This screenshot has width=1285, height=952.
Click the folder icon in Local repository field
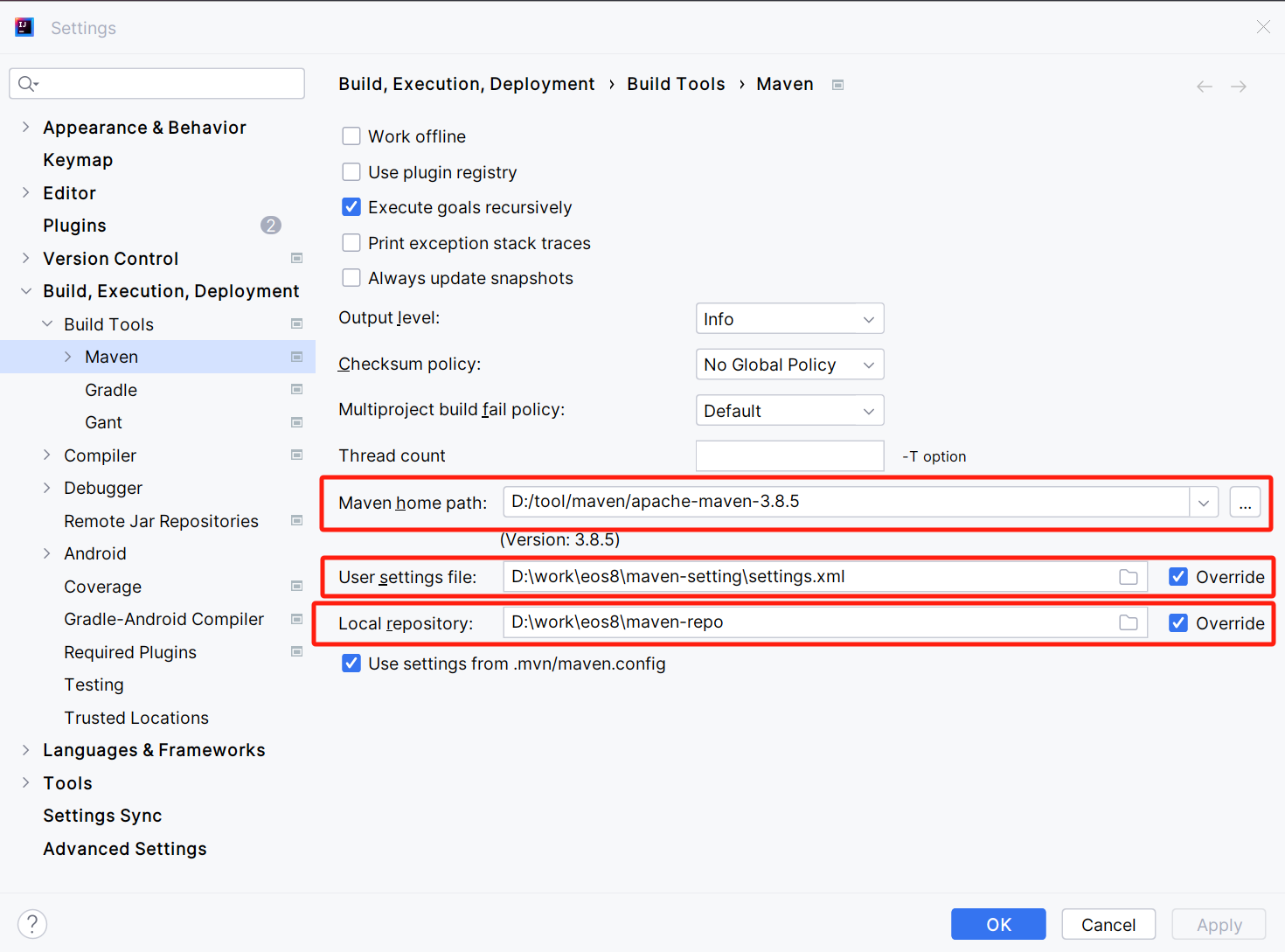[1129, 622]
